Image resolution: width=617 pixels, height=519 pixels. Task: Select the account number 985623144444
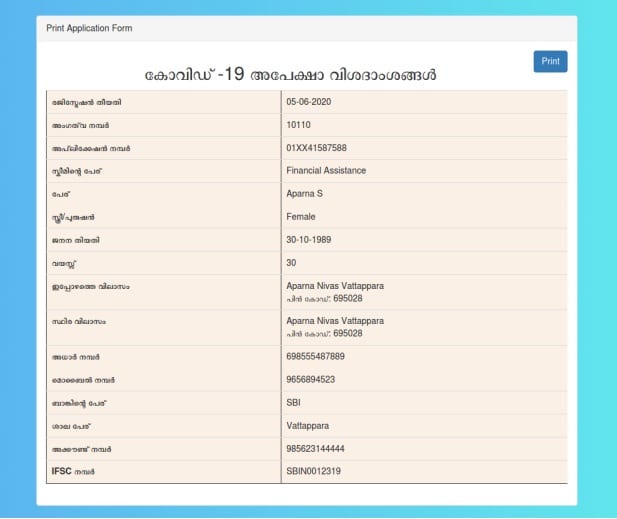[316, 448]
